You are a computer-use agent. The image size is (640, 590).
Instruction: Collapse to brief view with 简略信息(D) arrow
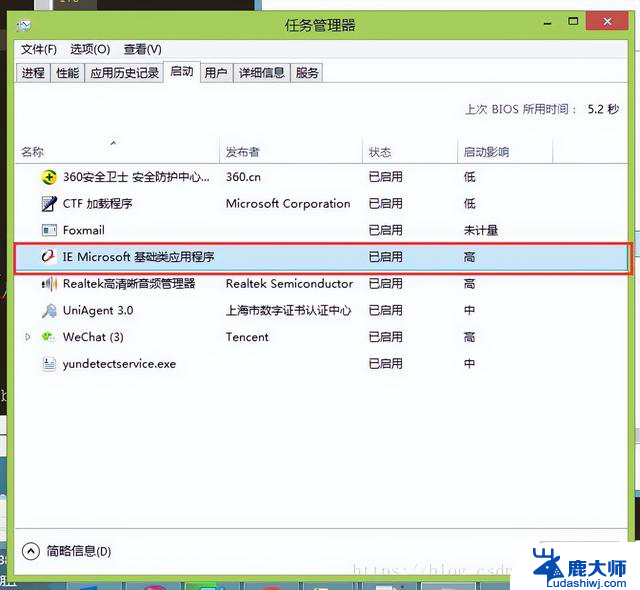[31, 551]
